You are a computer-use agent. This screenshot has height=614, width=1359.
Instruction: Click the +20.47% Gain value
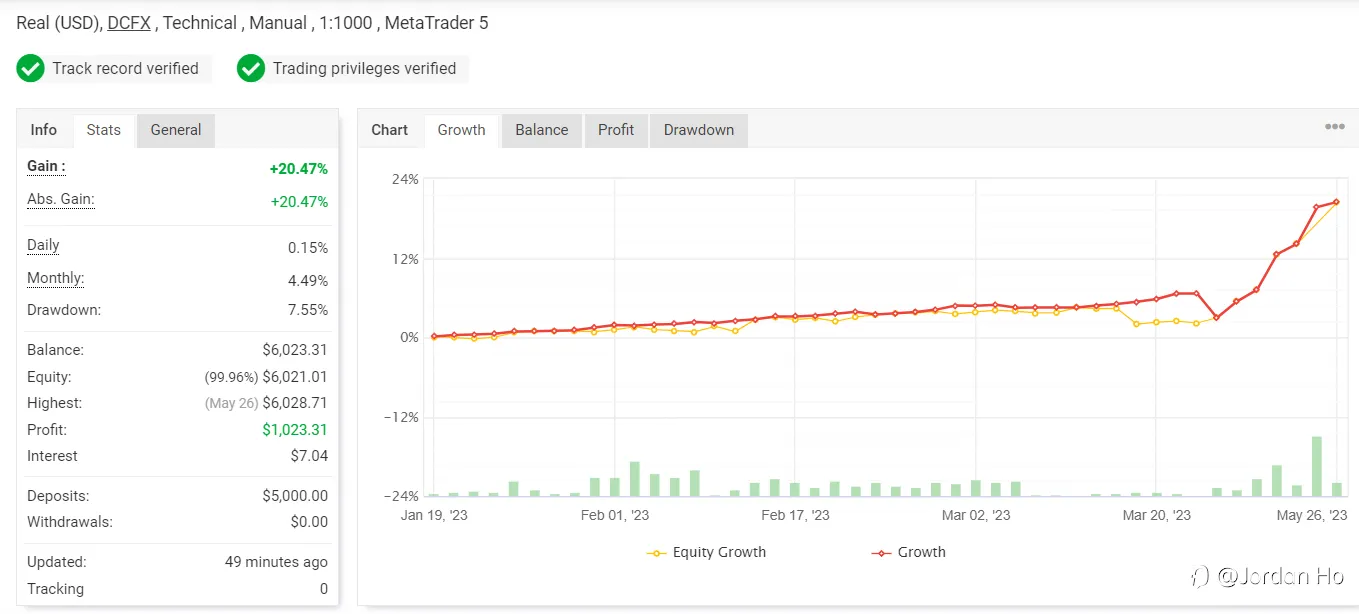coord(298,169)
